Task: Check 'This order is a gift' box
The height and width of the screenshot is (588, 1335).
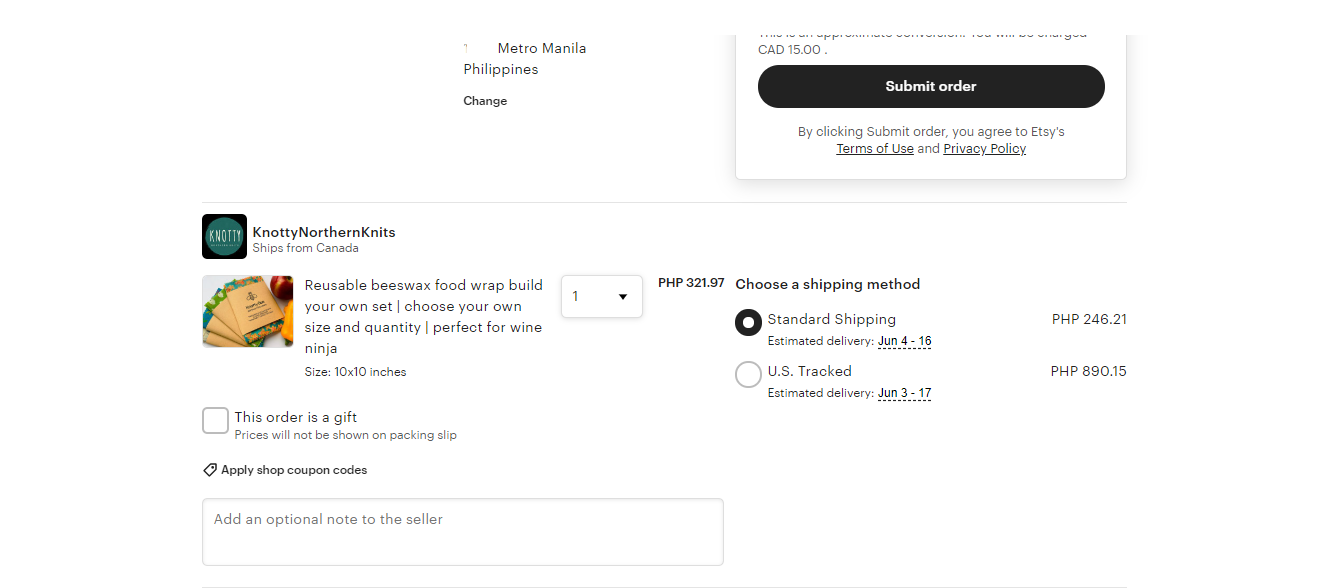Action: click(x=215, y=421)
